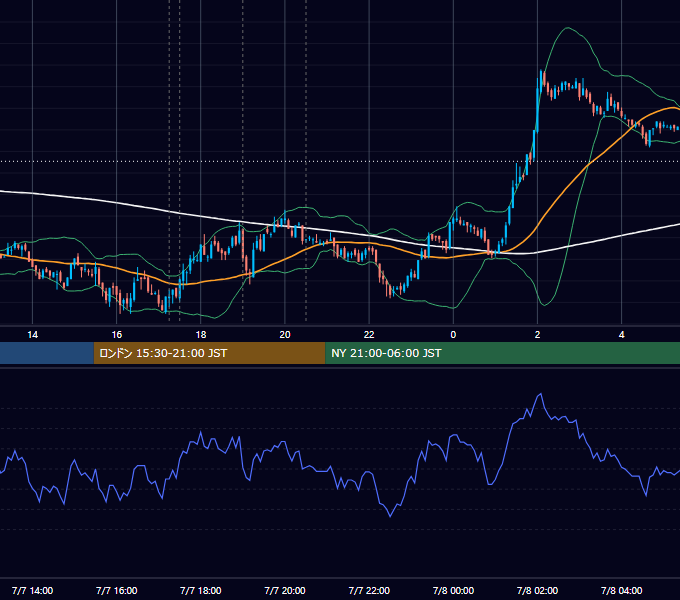Click the NY 21:00-06:00 JST session bar
The width and height of the screenshot is (680, 600).
tap(503, 353)
